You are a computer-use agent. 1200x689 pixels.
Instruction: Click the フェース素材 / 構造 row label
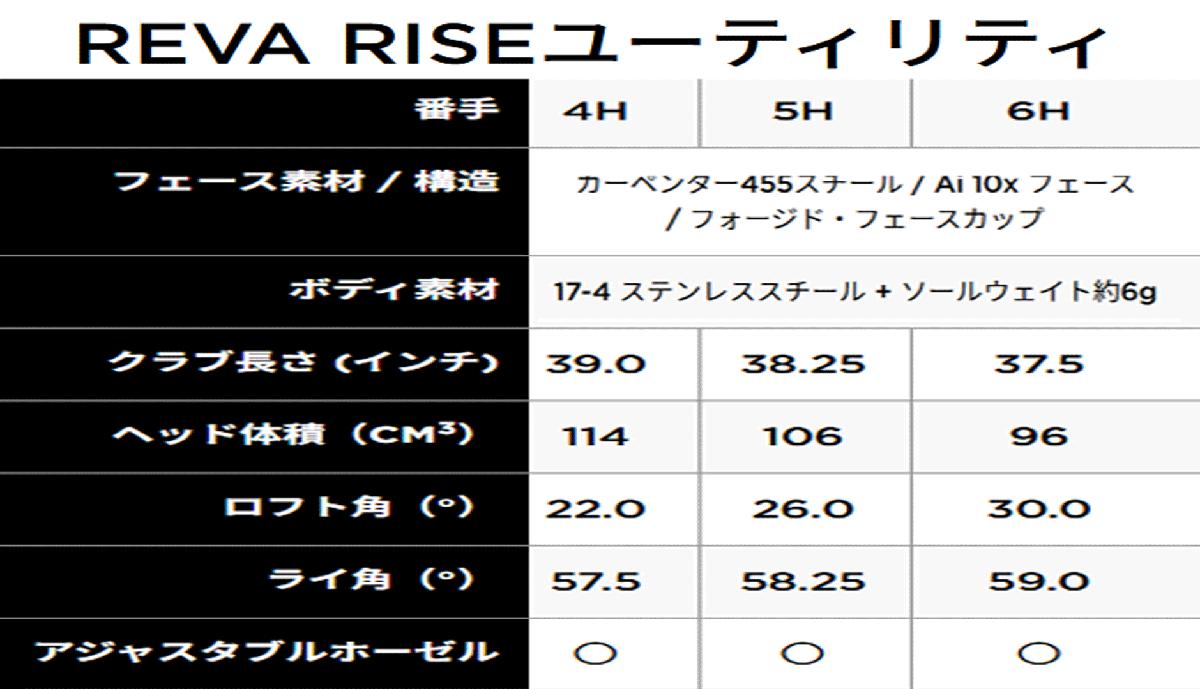(307, 182)
